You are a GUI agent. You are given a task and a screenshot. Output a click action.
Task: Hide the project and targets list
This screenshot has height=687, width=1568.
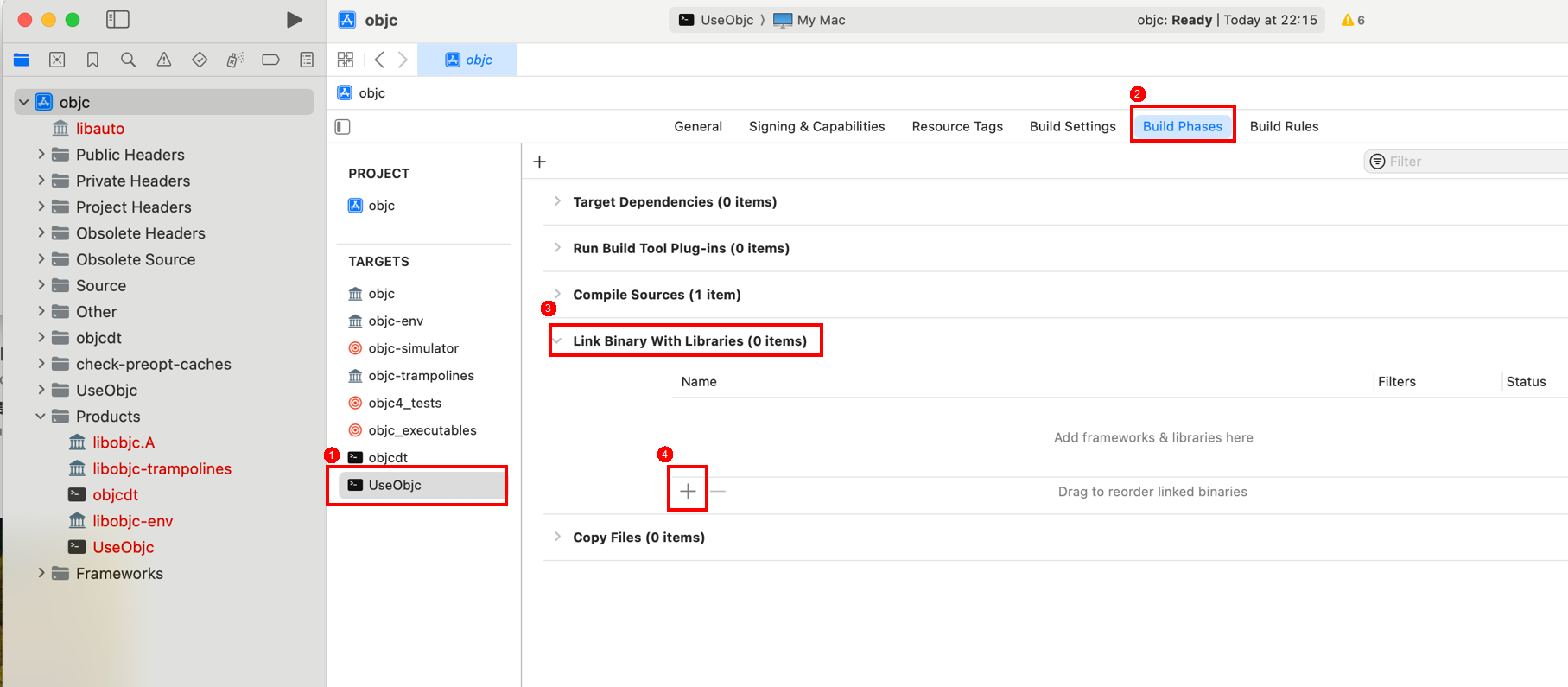(343, 127)
